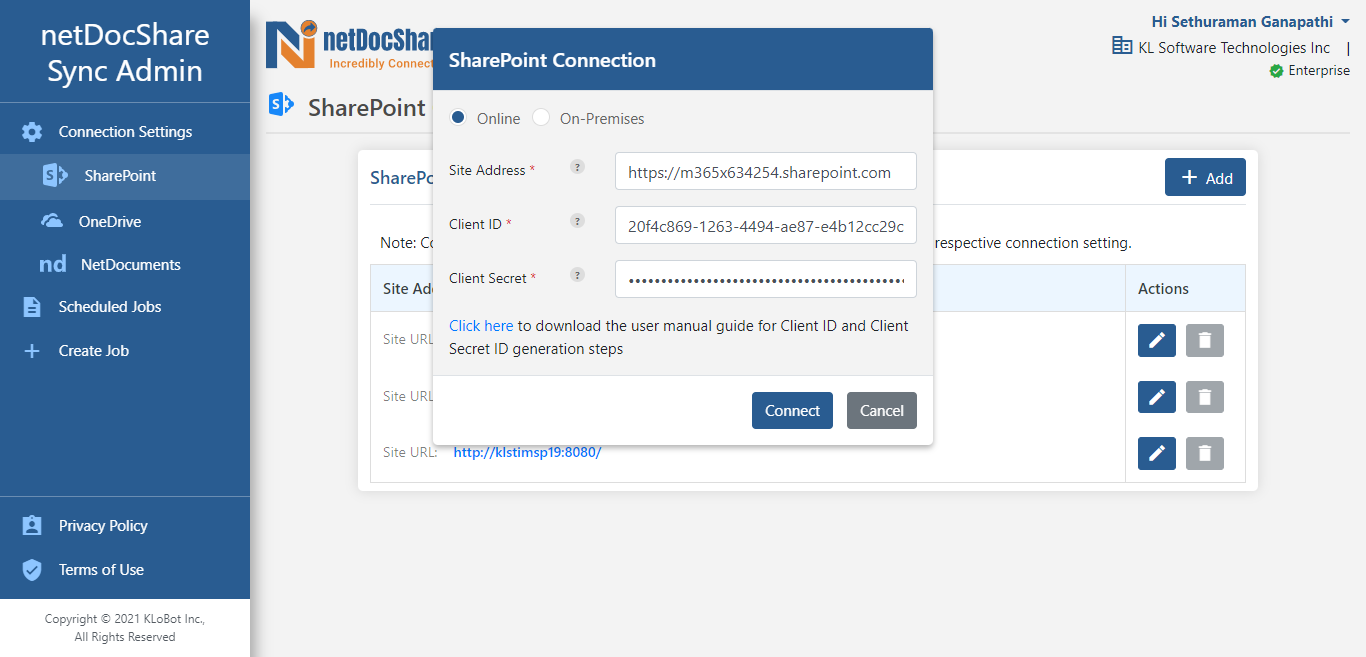Select the On-Premises radio button
This screenshot has height=657, width=1366.
tap(541, 118)
